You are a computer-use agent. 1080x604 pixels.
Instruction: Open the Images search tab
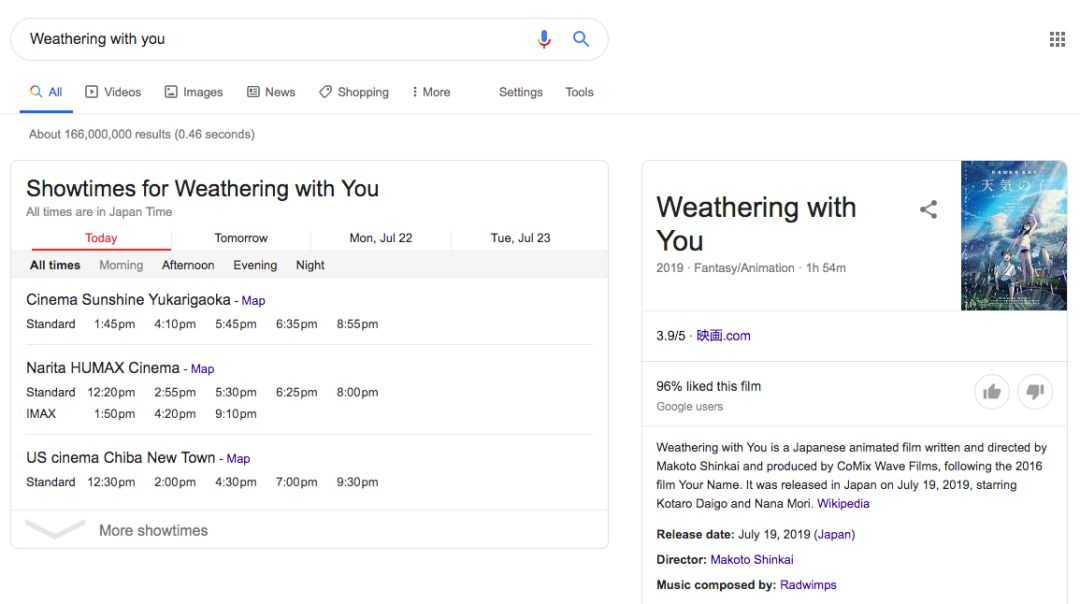point(194,92)
